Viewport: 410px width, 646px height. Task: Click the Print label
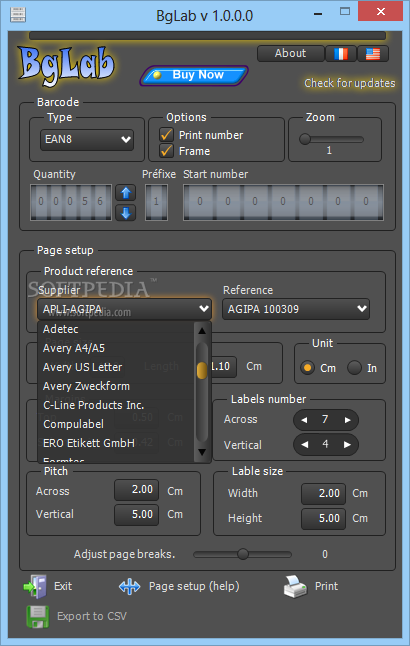[326, 586]
